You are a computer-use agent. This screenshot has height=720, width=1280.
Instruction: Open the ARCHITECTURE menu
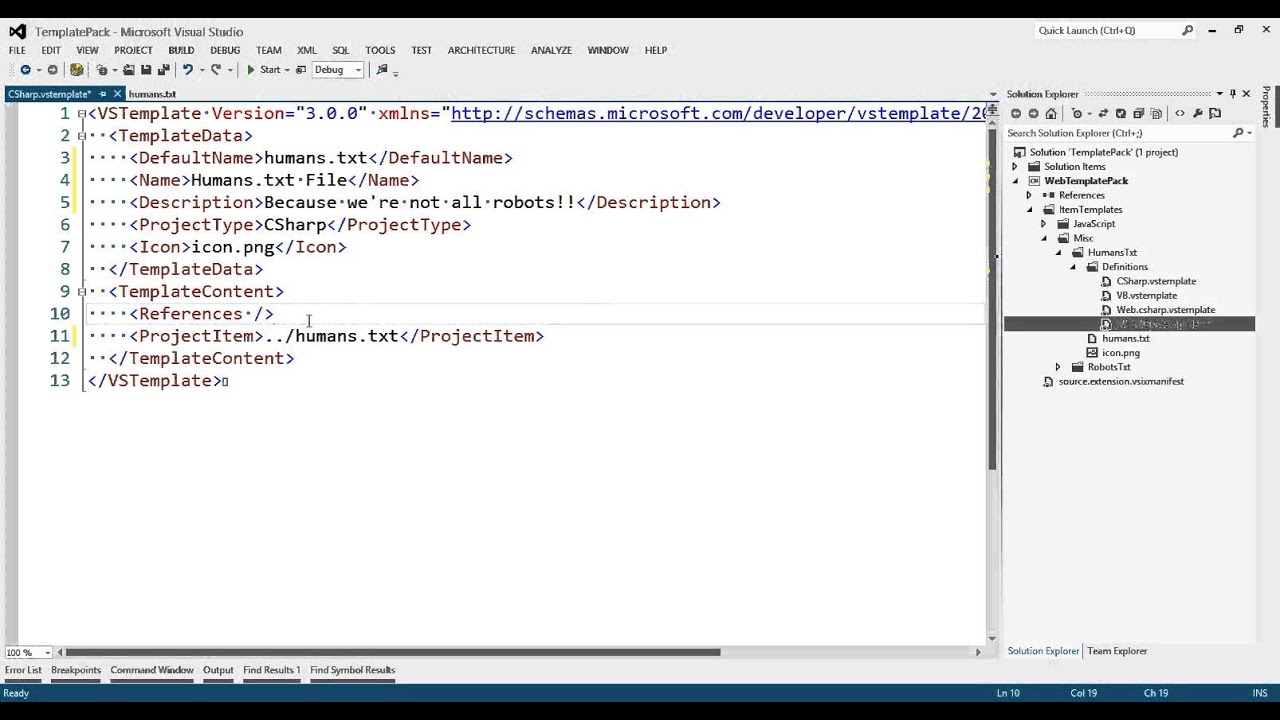coord(481,50)
